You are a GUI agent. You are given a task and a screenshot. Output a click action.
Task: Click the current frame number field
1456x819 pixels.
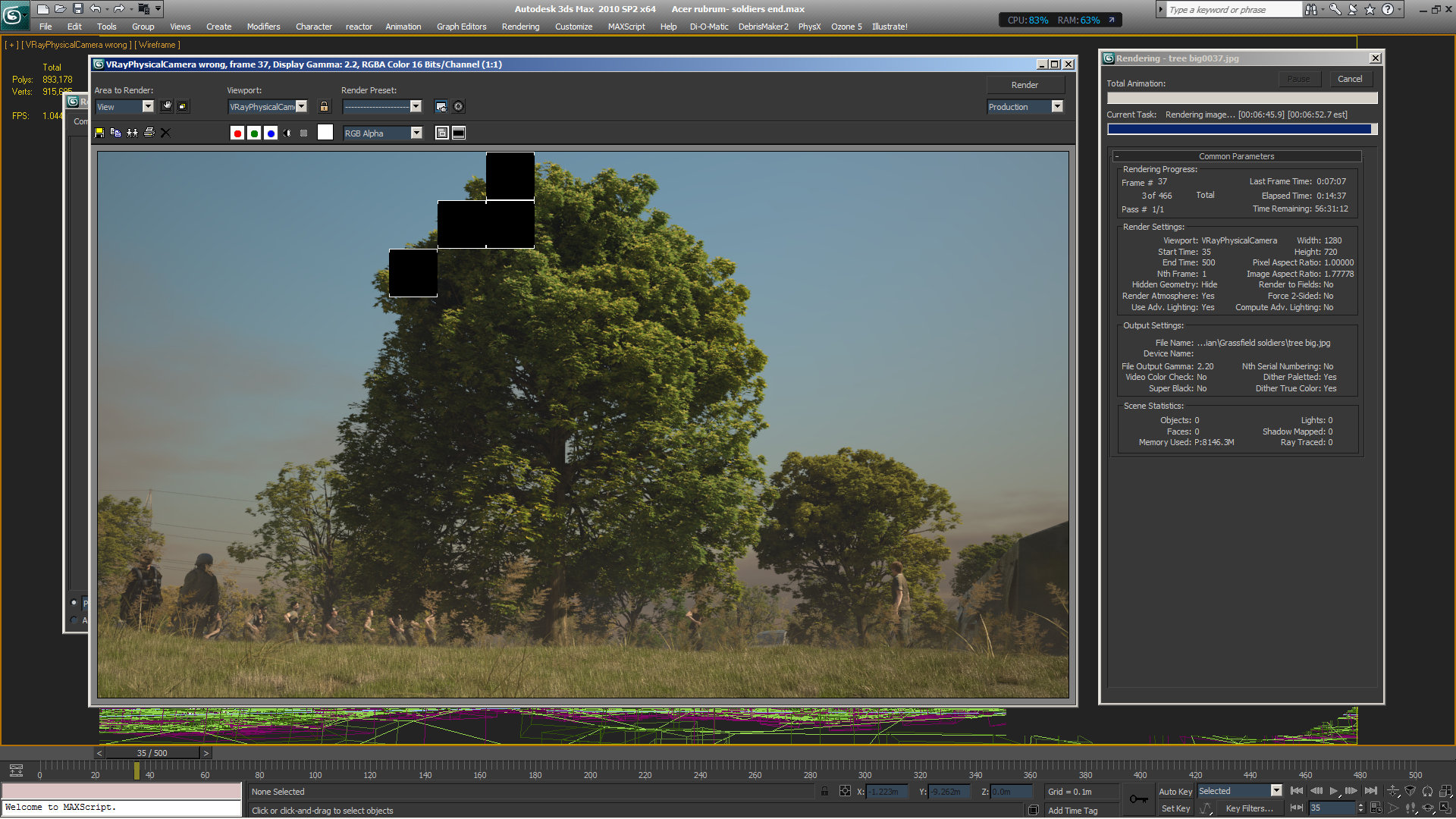coord(1332,808)
